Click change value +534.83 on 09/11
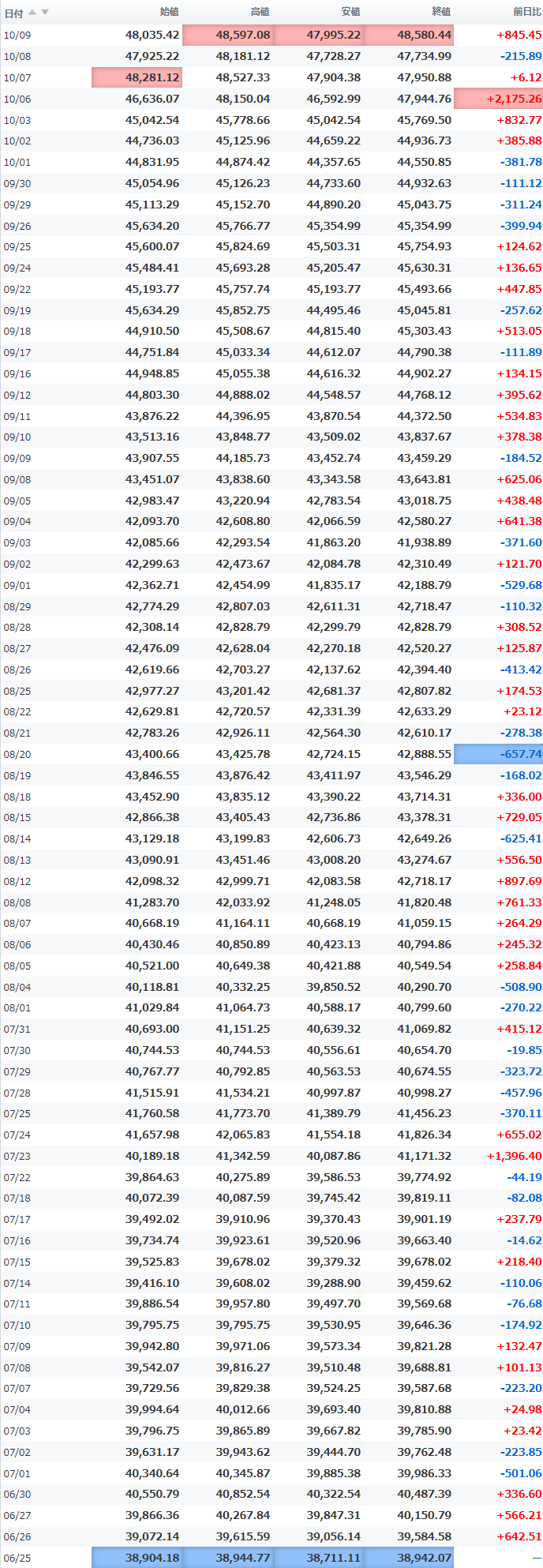Image resolution: width=543 pixels, height=1568 pixels. coord(519,416)
